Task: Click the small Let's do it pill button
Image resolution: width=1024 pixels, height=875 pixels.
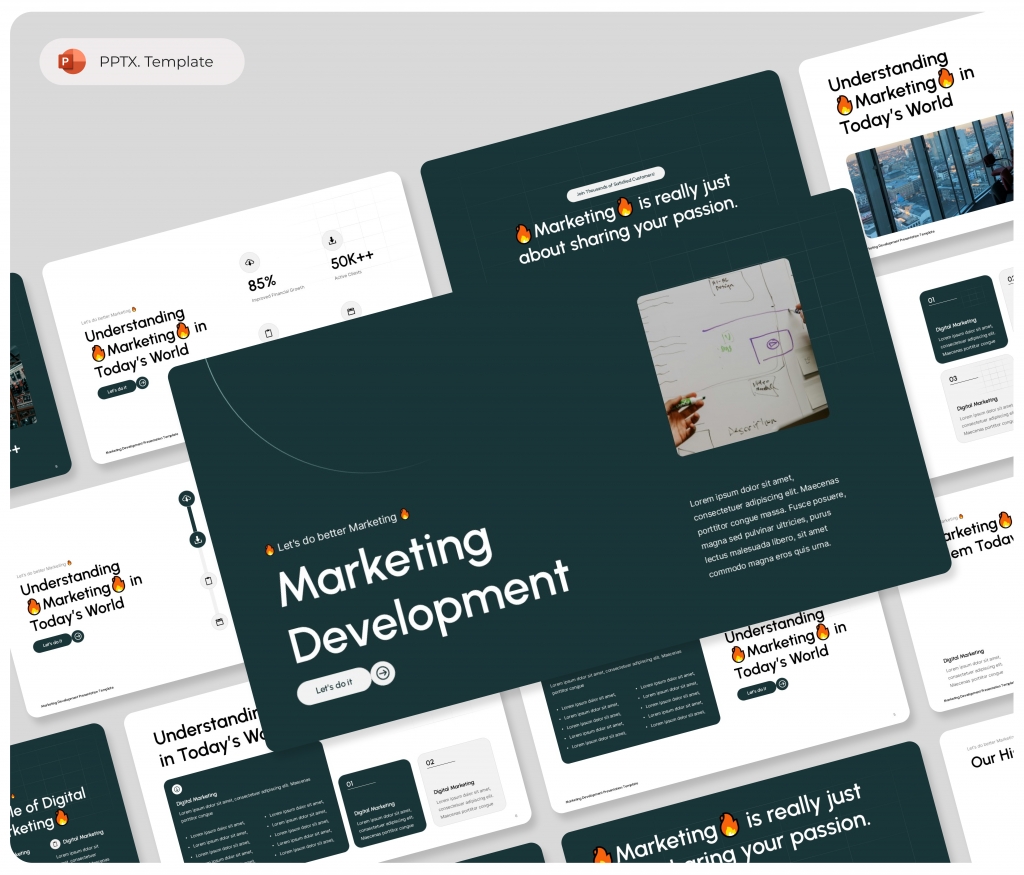Action: pos(119,389)
